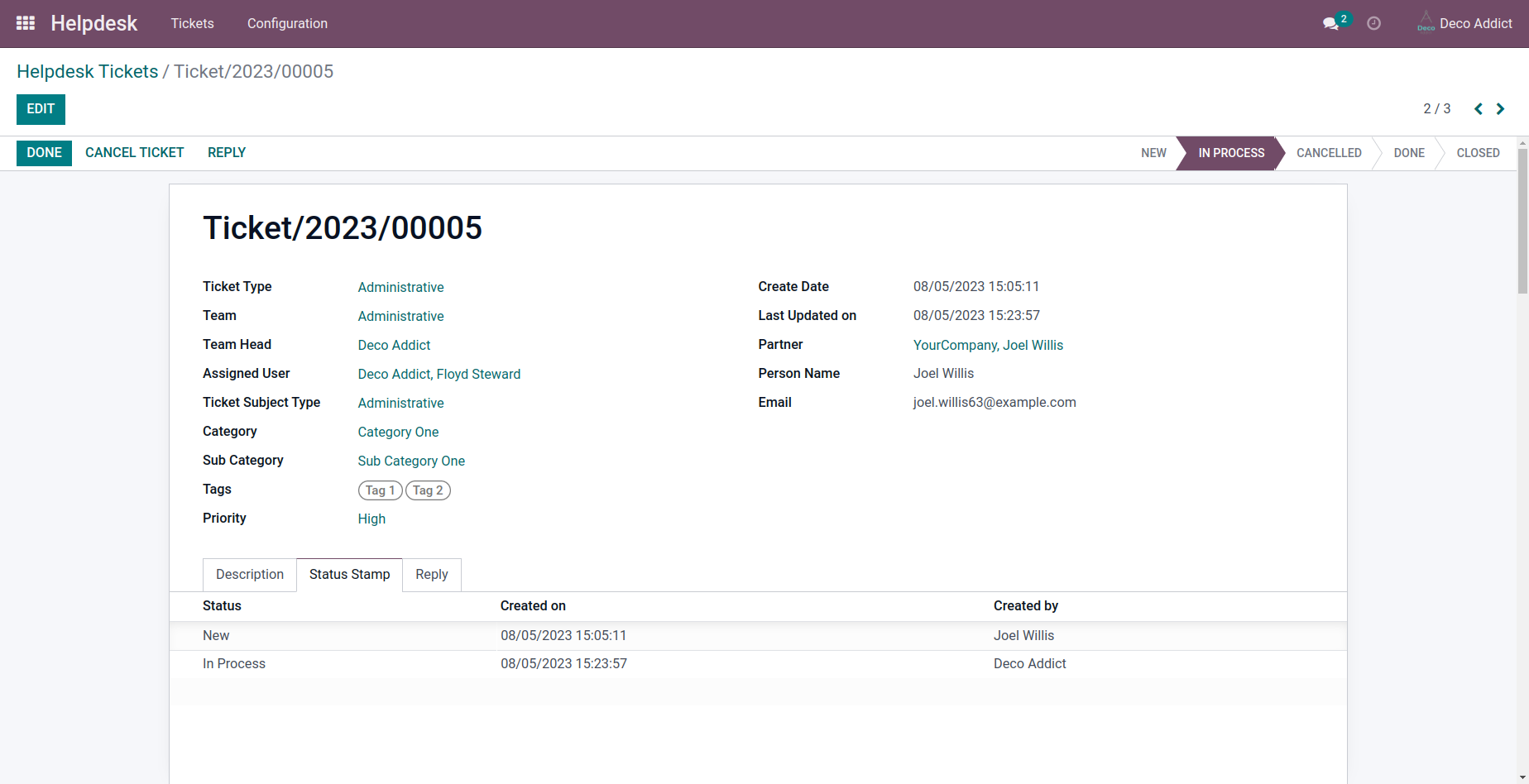Screen dimensions: 1529x784
Task: Select the DONE stage in the status bar
Action: coord(1409,153)
